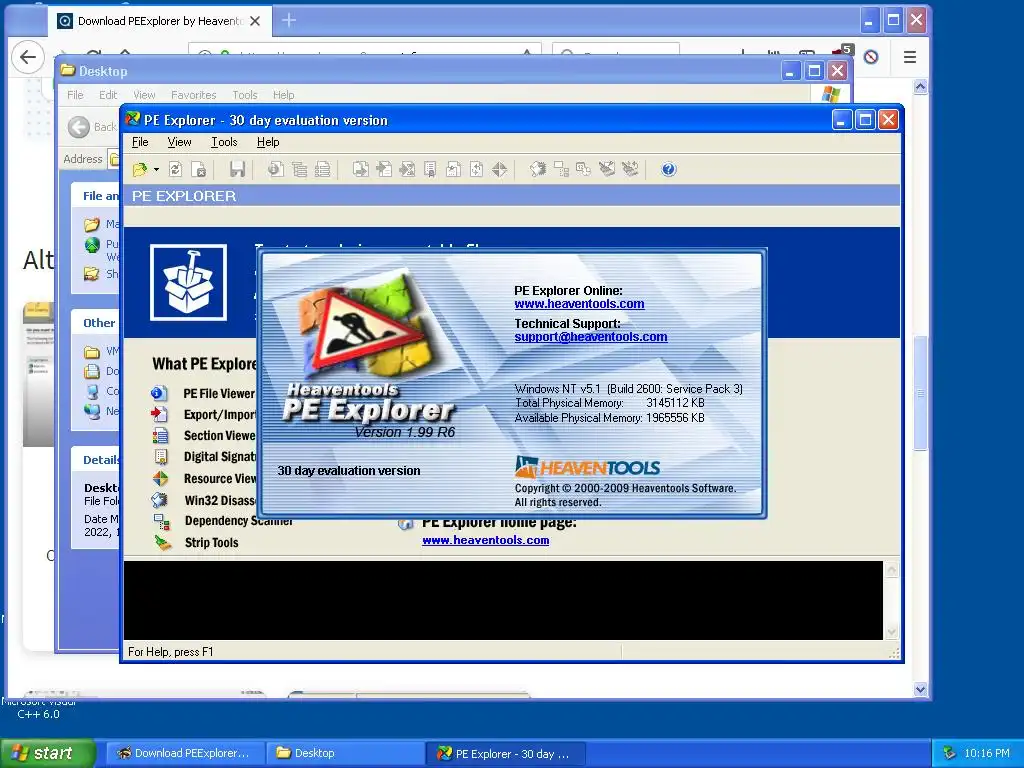Click the Disassembler toolbar icon

point(537,170)
